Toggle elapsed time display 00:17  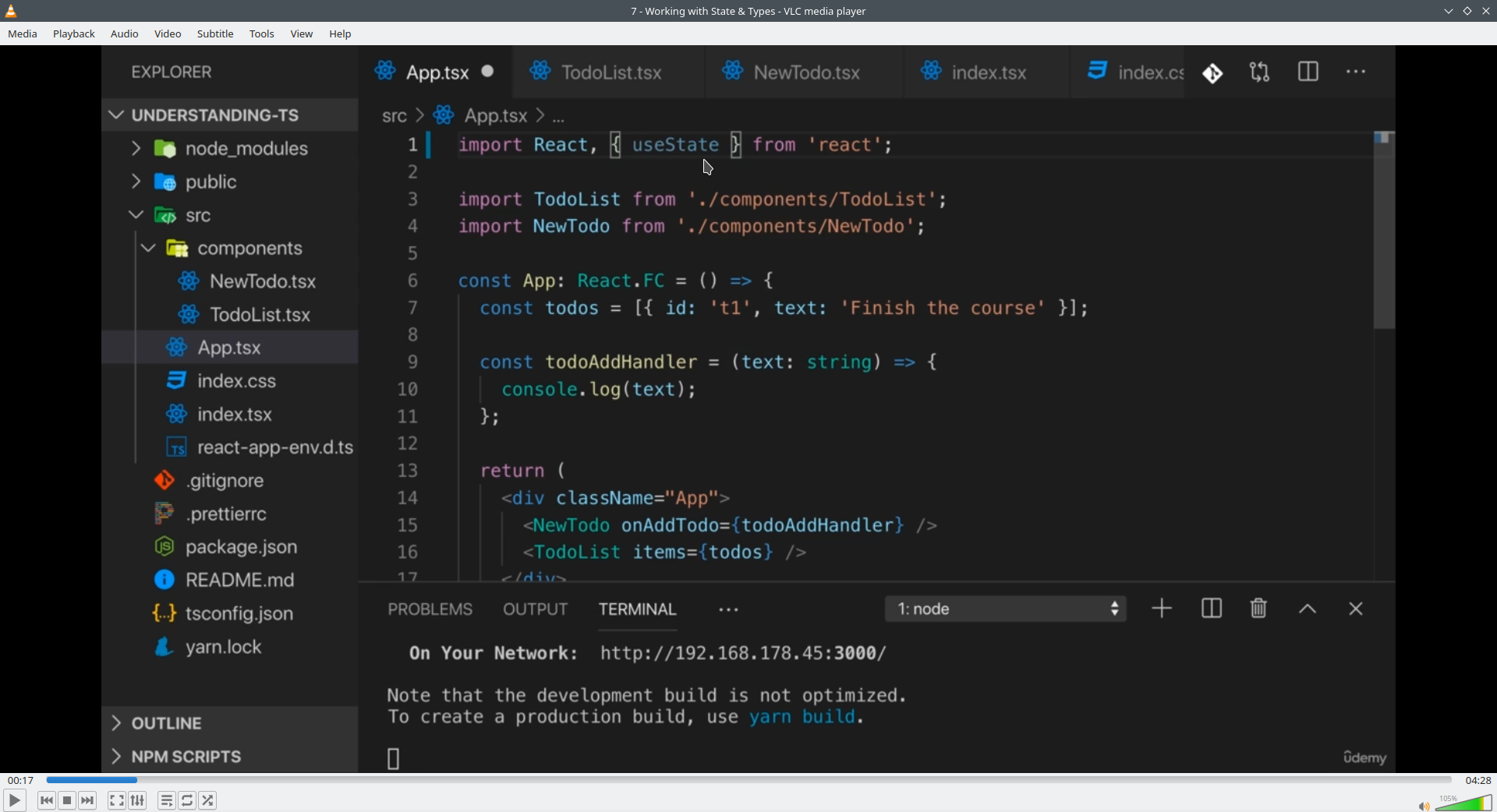point(20,780)
